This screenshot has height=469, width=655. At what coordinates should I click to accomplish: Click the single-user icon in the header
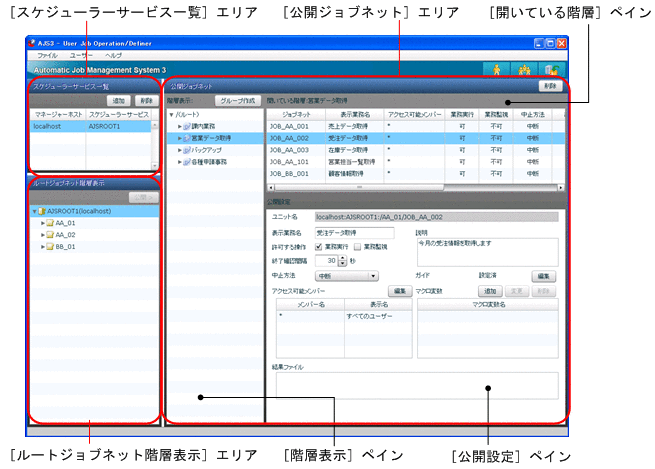495,70
